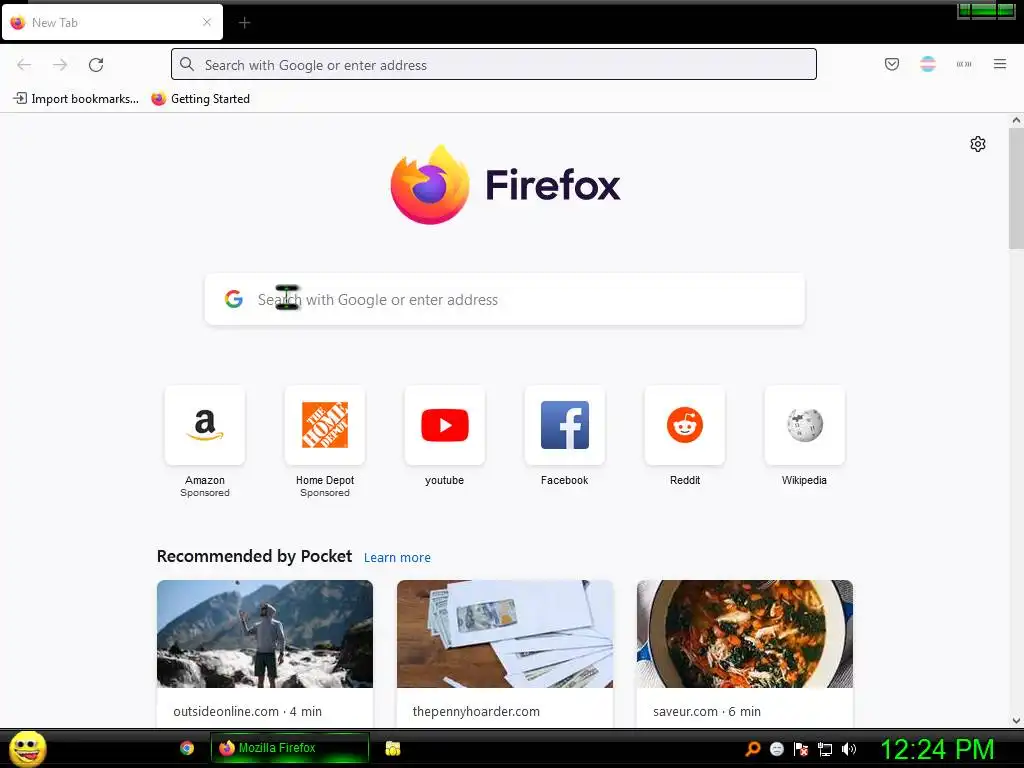
Task: Go forward with the forward arrow
Action: click(60, 65)
